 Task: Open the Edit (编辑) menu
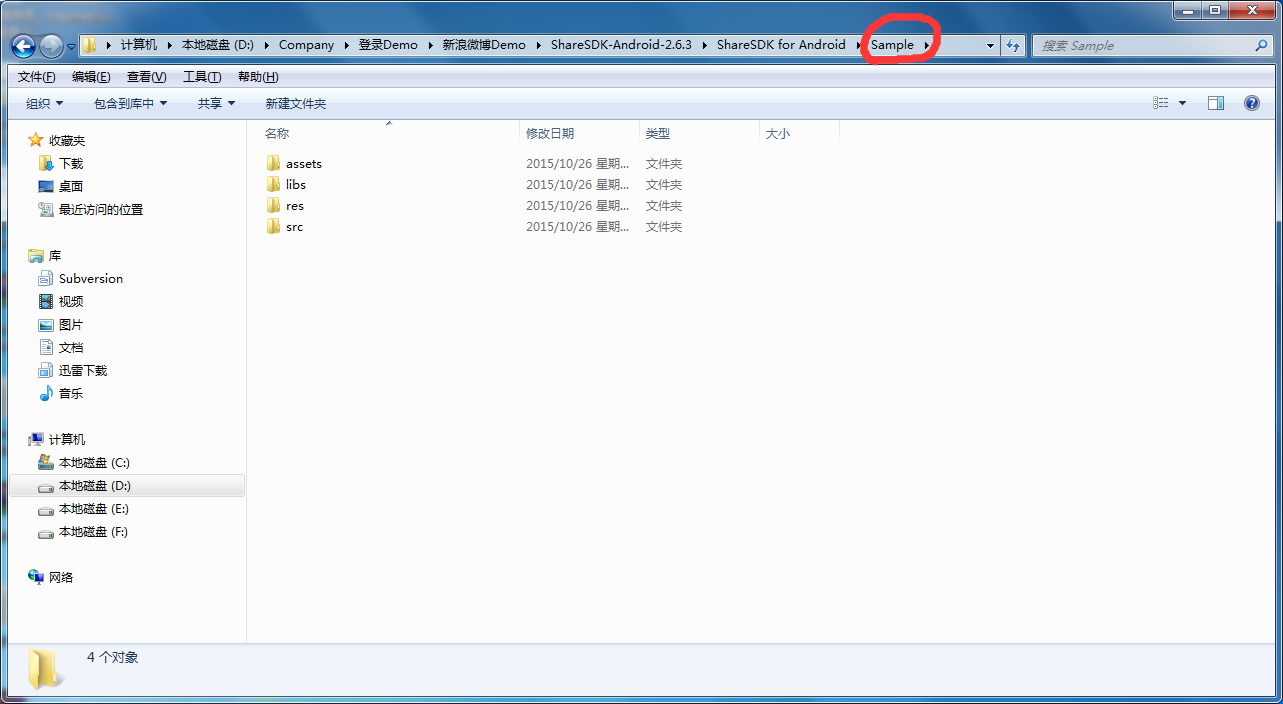pos(91,77)
